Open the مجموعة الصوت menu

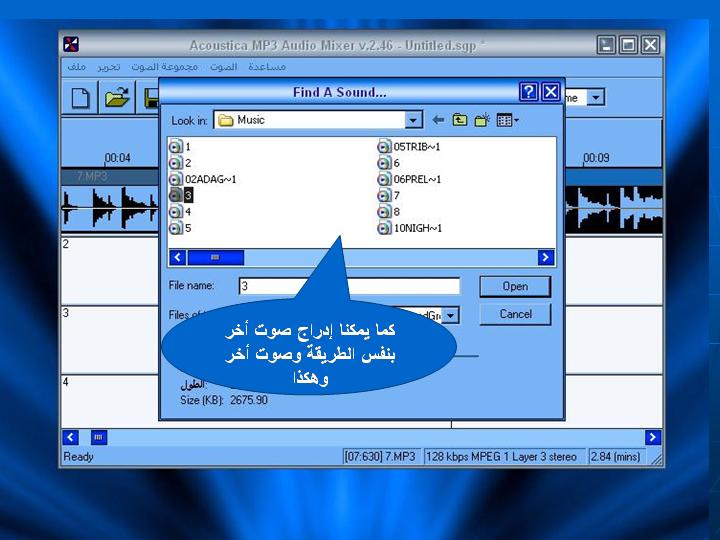coord(164,67)
